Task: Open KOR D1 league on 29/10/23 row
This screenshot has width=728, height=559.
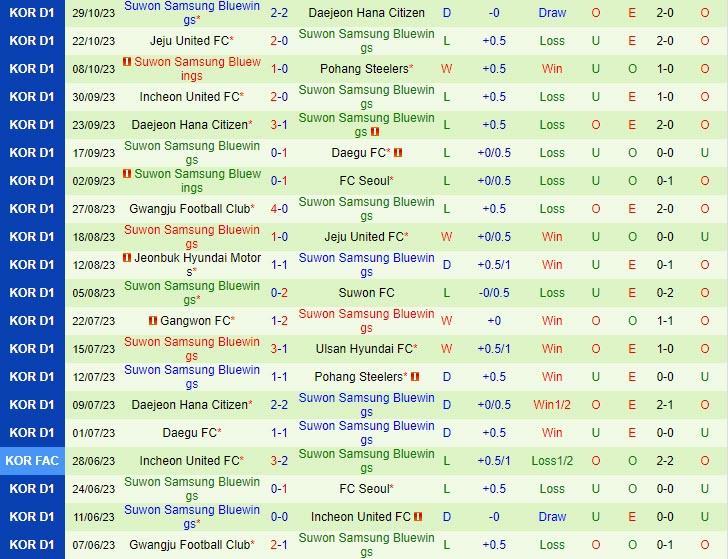Action: click(32, 13)
